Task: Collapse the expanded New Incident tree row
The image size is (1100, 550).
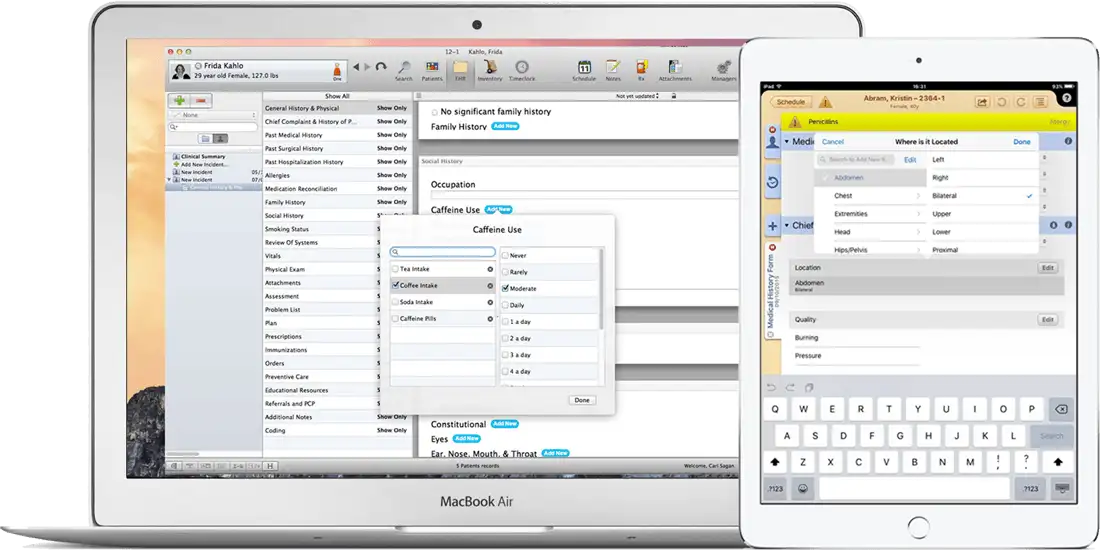Action: coord(169,180)
